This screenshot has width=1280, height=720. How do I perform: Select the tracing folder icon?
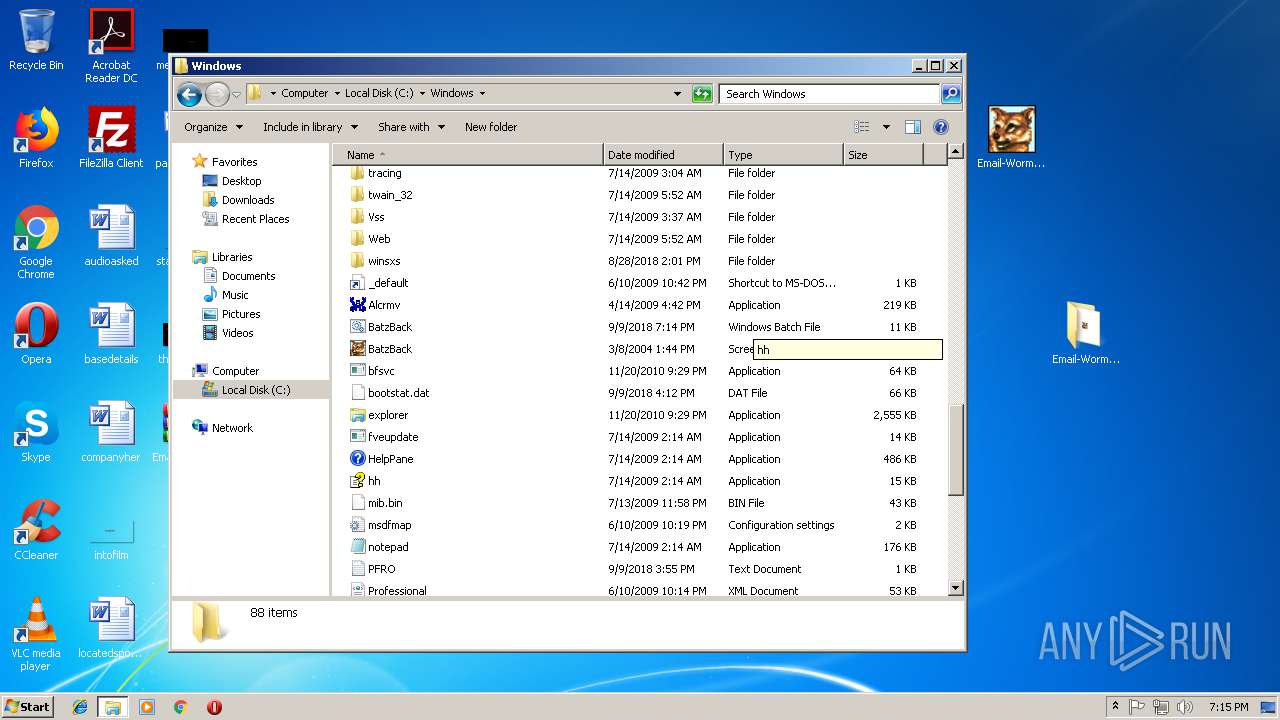[x=358, y=173]
